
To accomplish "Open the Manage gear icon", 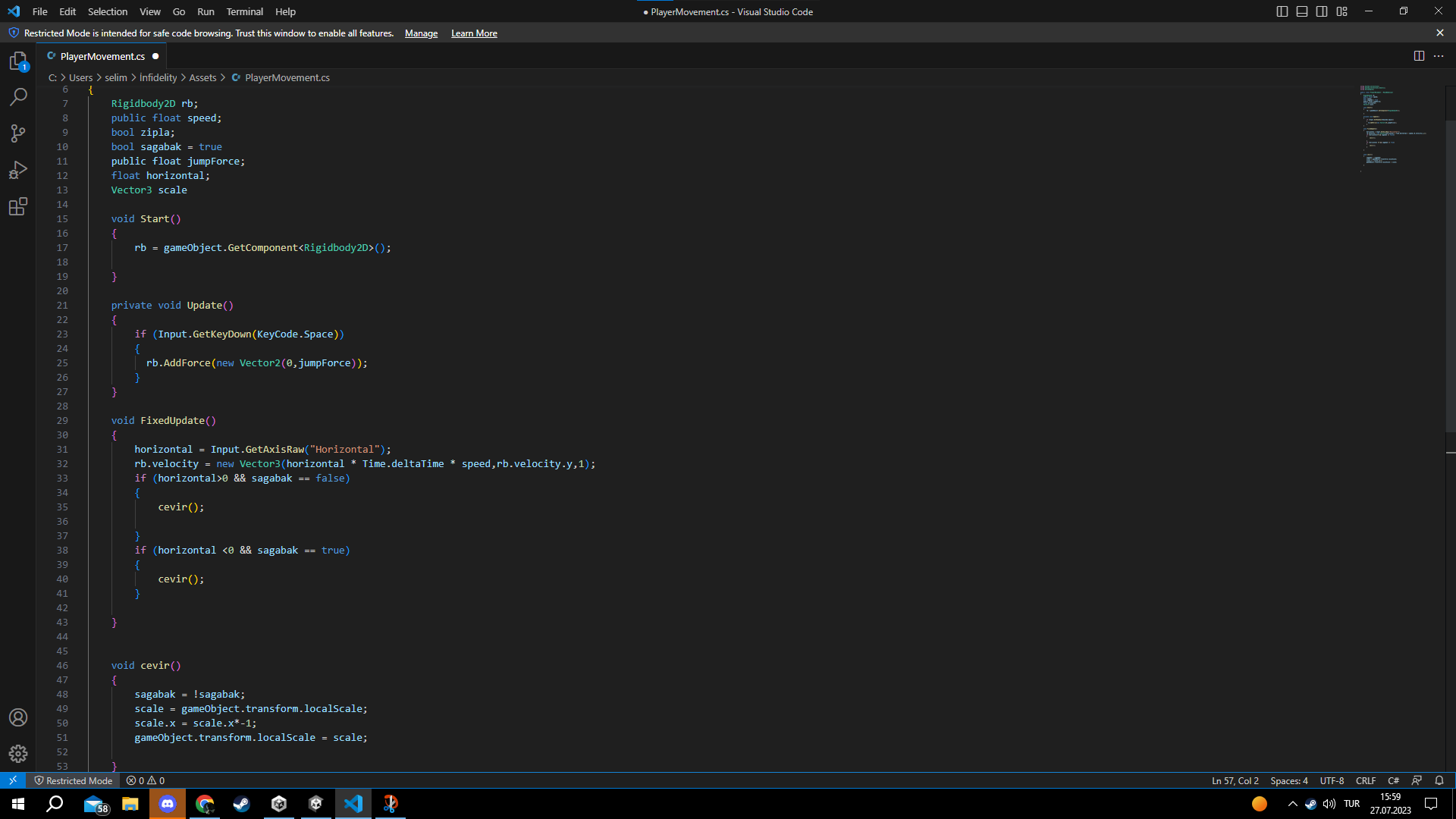I will click(18, 754).
